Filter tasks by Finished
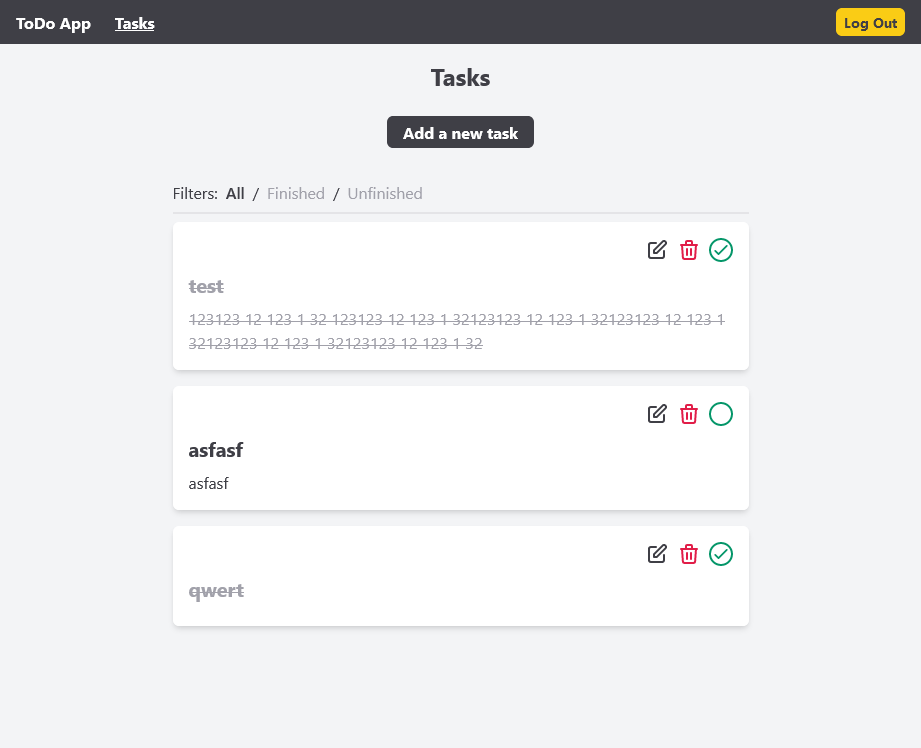 click(296, 194)
